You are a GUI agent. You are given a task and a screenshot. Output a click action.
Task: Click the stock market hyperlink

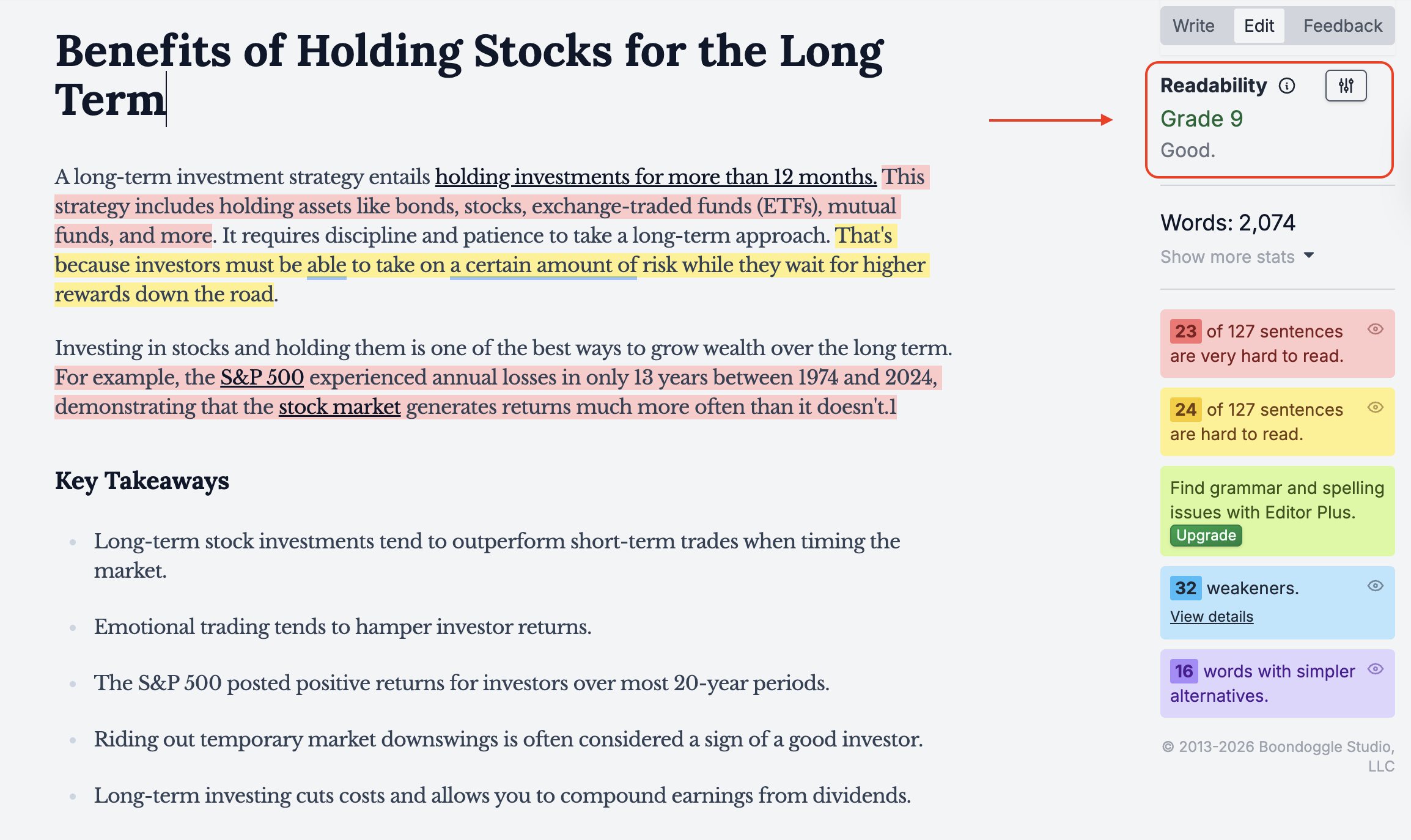pyautogui.click(x=339, y=407)
